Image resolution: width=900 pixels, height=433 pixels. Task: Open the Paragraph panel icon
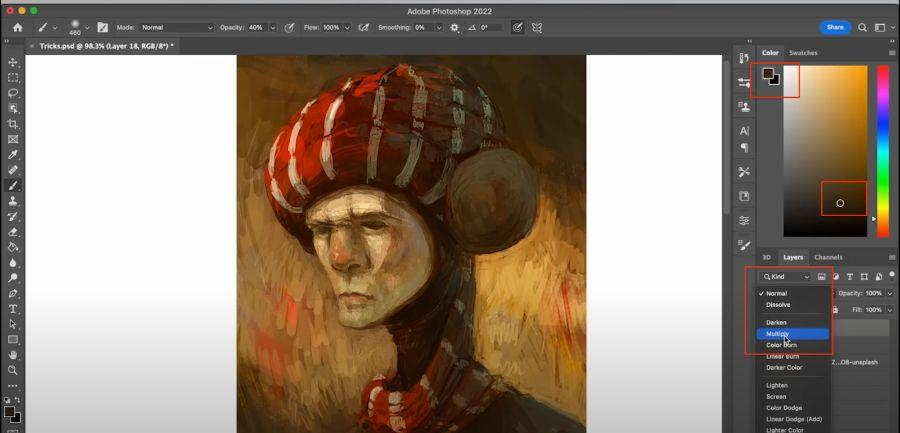tap(744, 148)
